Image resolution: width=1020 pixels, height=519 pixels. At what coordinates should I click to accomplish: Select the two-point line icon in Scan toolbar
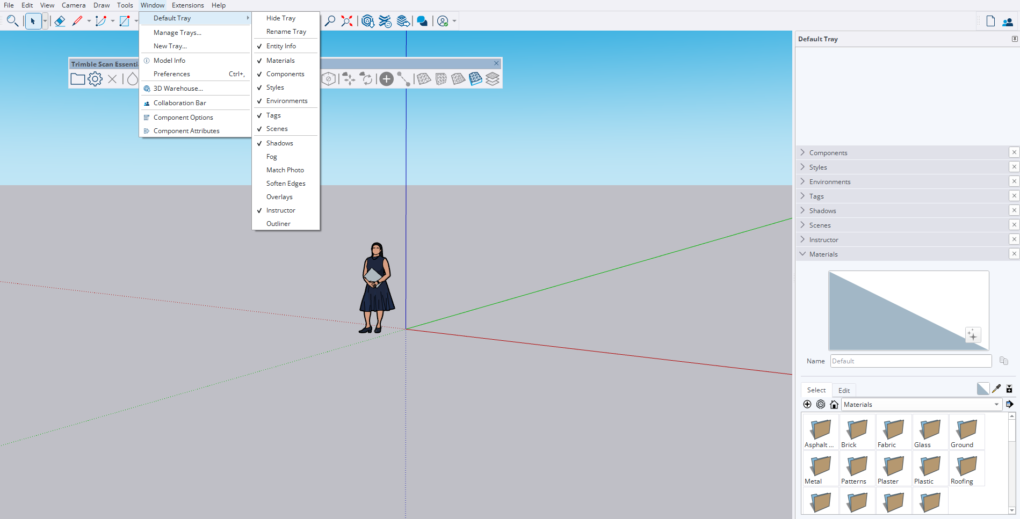tap(404, 79)
